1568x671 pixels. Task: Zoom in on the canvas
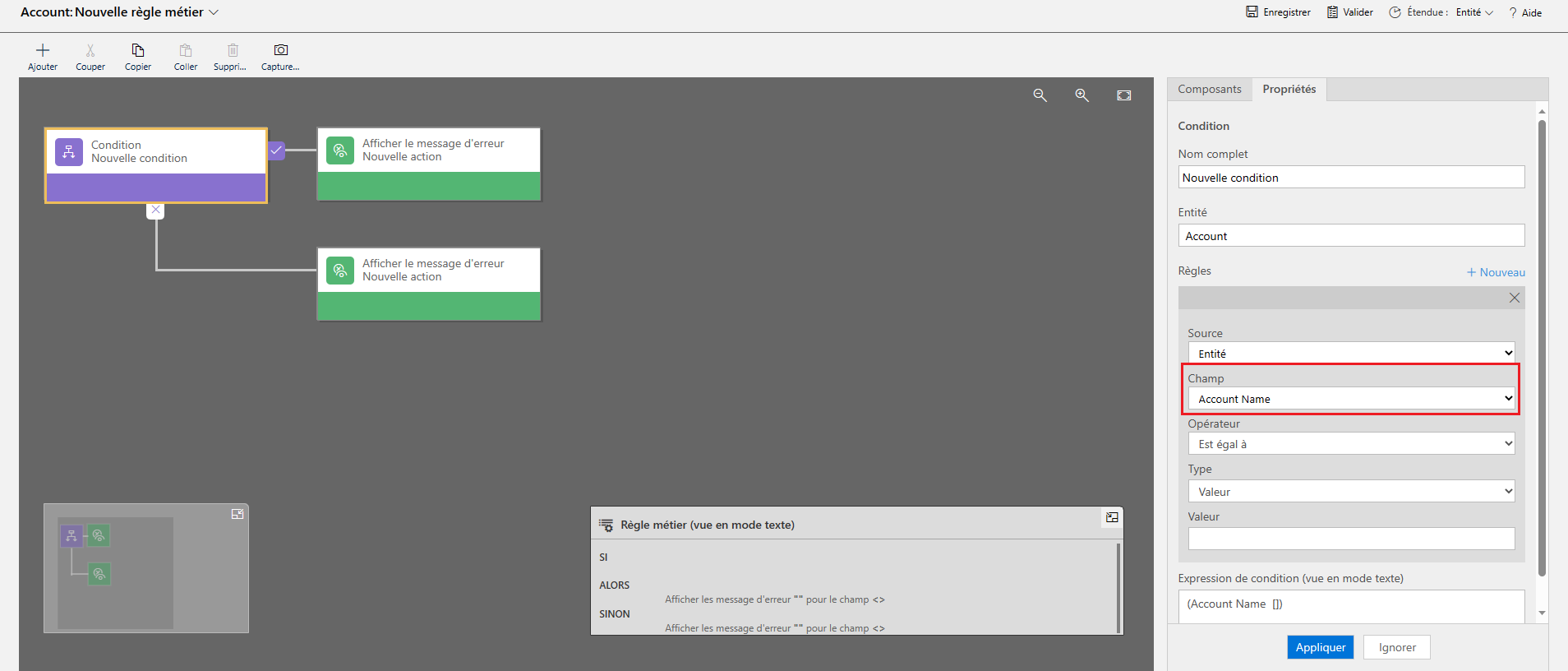[1082, 95]
